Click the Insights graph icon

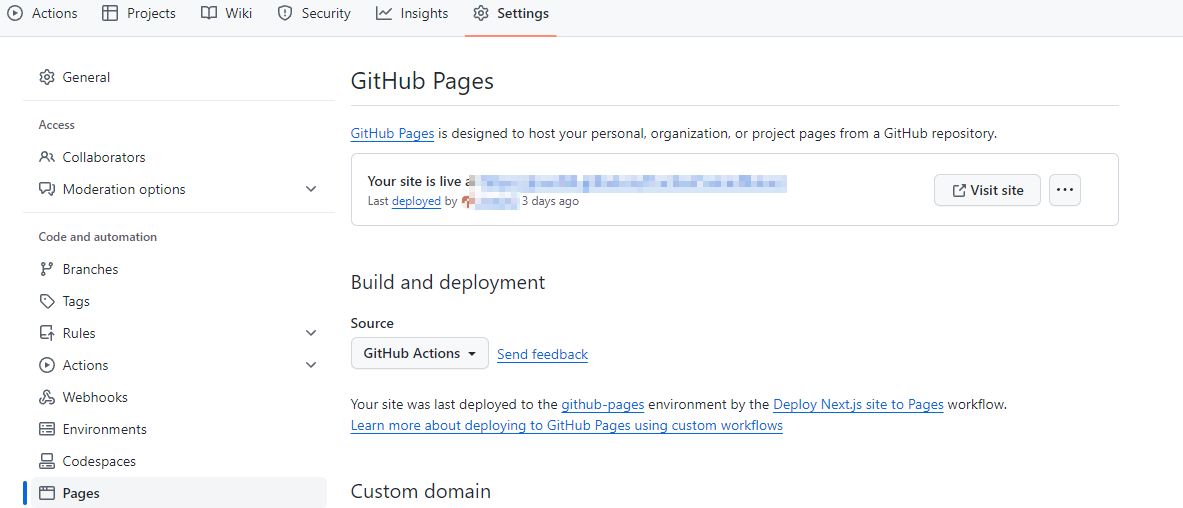pos(384,14)
